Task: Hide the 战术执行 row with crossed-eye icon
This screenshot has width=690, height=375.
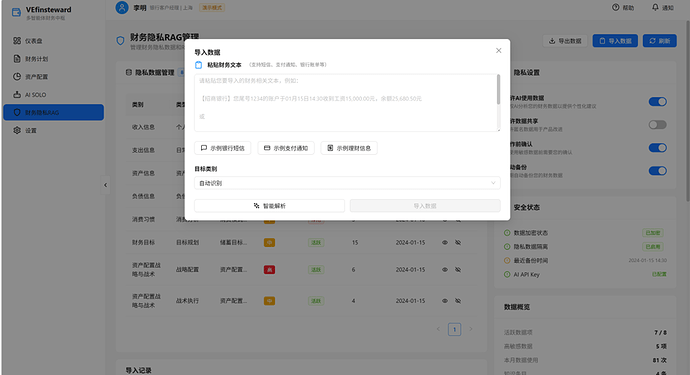Action: tap(458, 301)
